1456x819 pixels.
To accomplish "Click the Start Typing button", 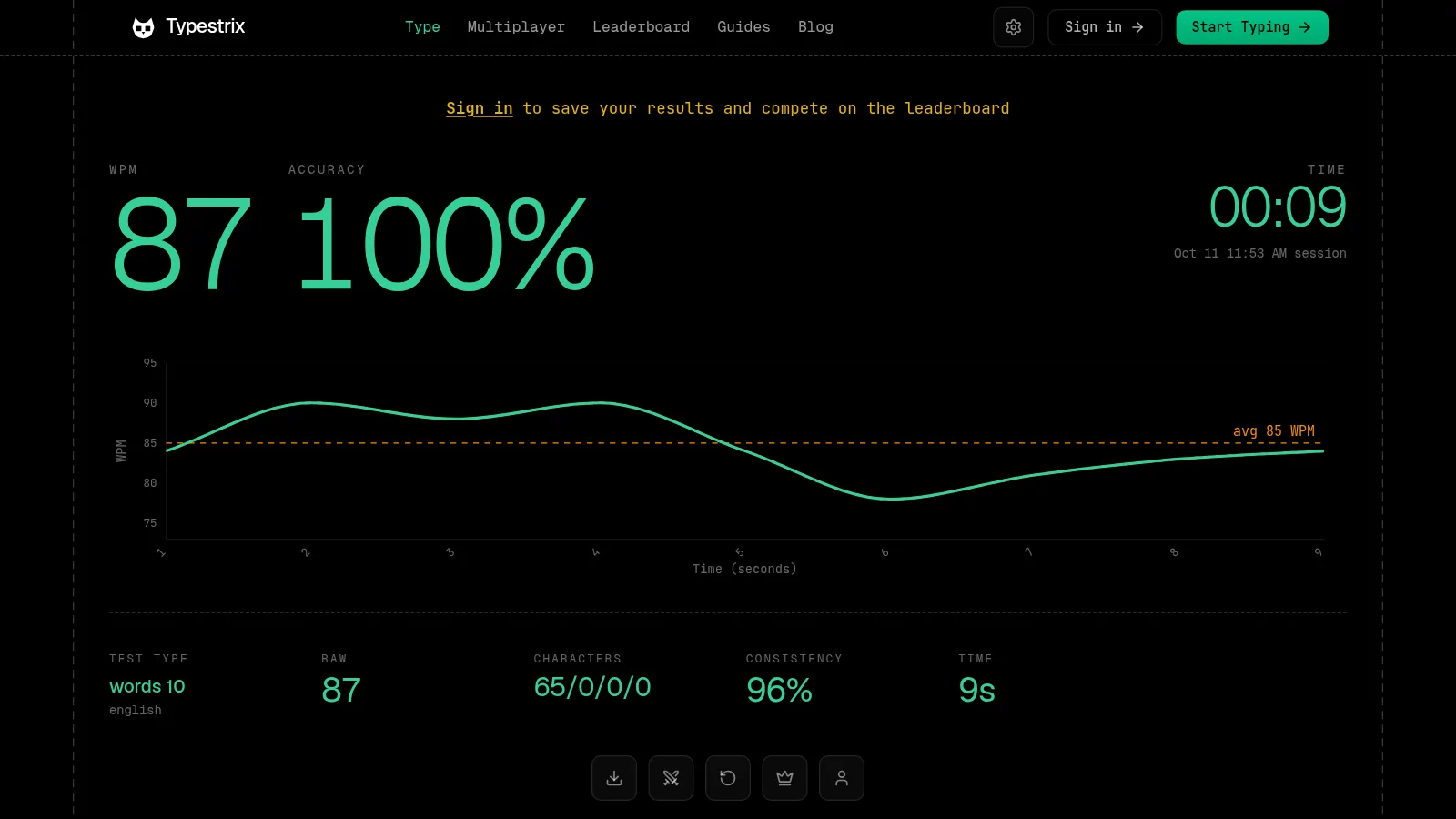I will coord(1252,27).
